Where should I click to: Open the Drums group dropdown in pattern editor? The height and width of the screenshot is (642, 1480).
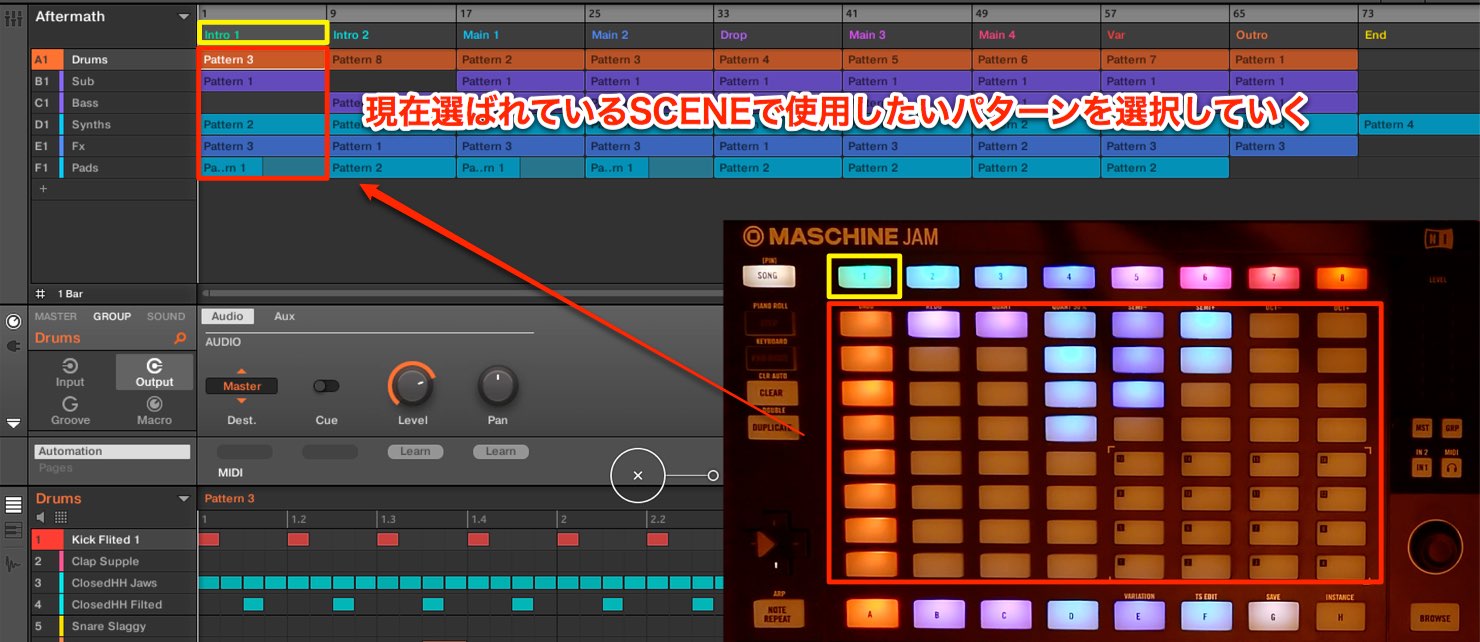pos(183,499)
